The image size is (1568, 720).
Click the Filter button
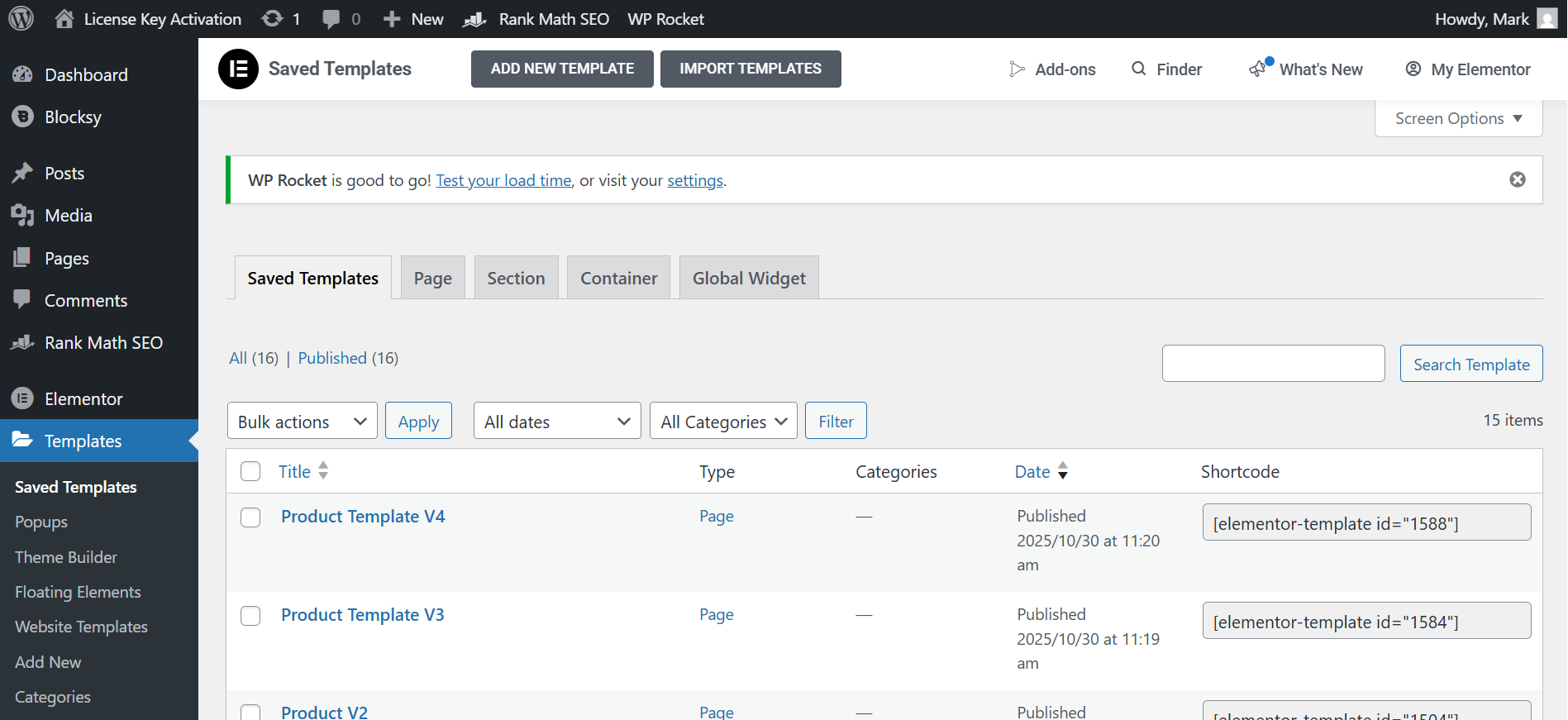click(836, 421)
